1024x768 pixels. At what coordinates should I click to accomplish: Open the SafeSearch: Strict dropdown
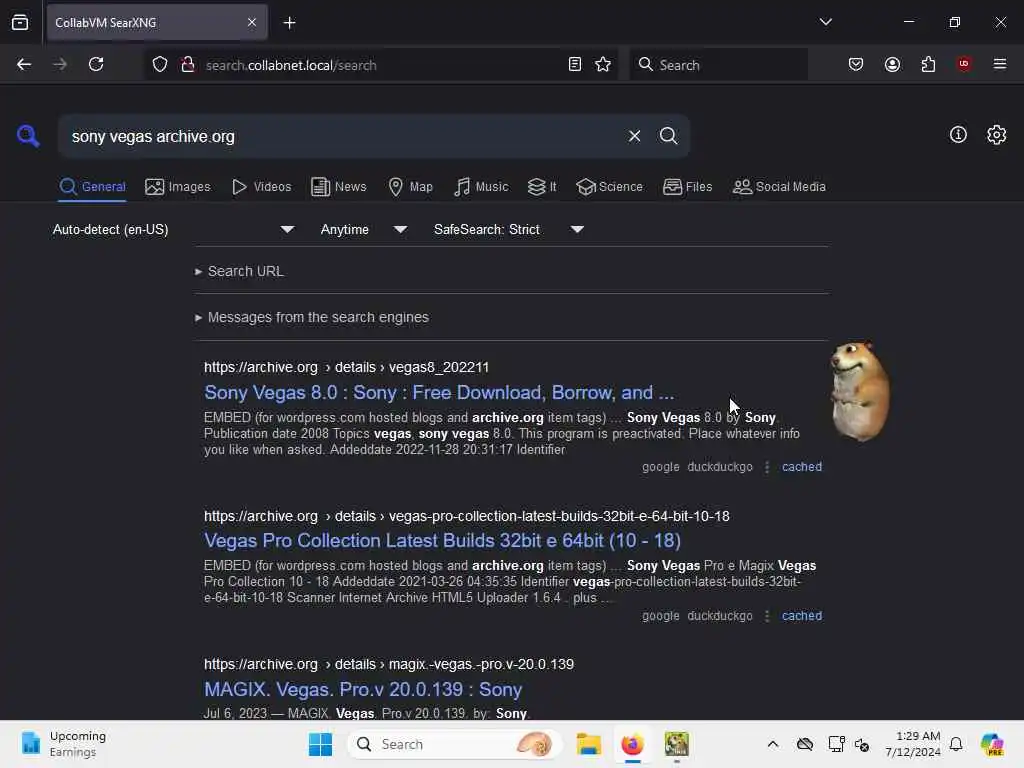click(x=509, y=229)
